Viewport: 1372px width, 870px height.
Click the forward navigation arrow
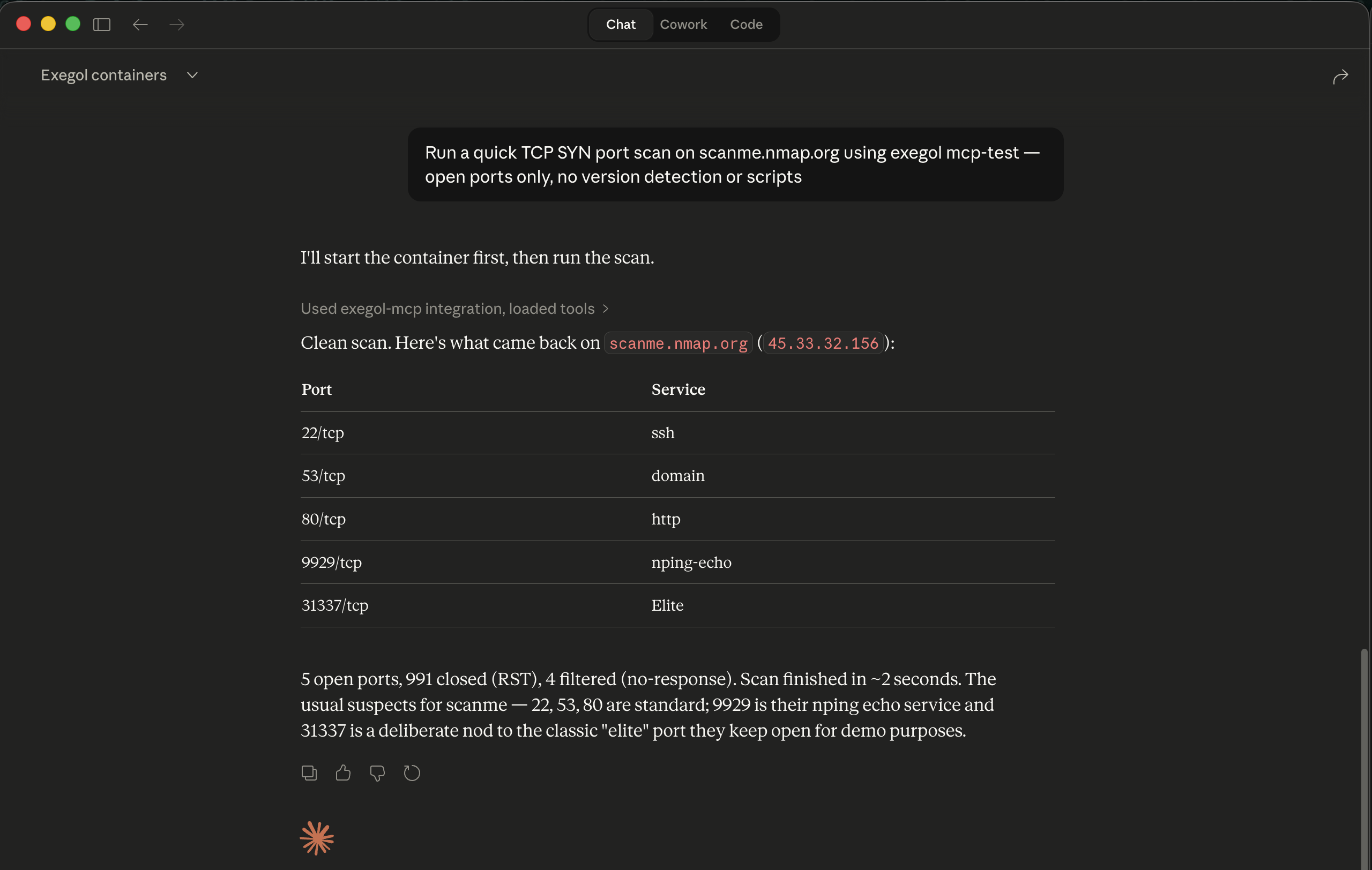[177, 25]
